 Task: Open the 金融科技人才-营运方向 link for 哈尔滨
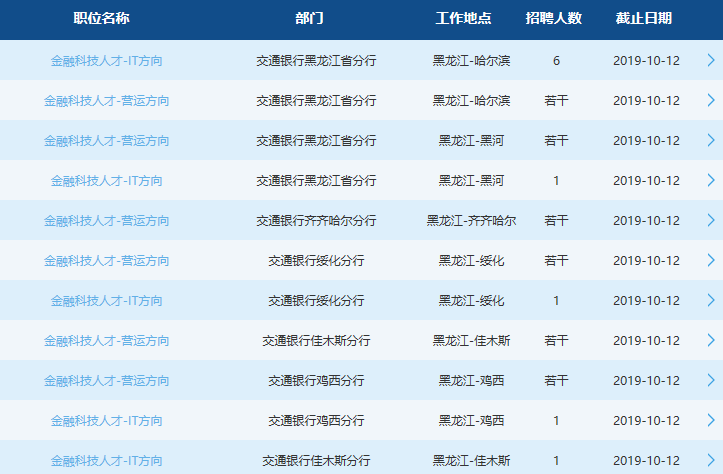point(107,101)
